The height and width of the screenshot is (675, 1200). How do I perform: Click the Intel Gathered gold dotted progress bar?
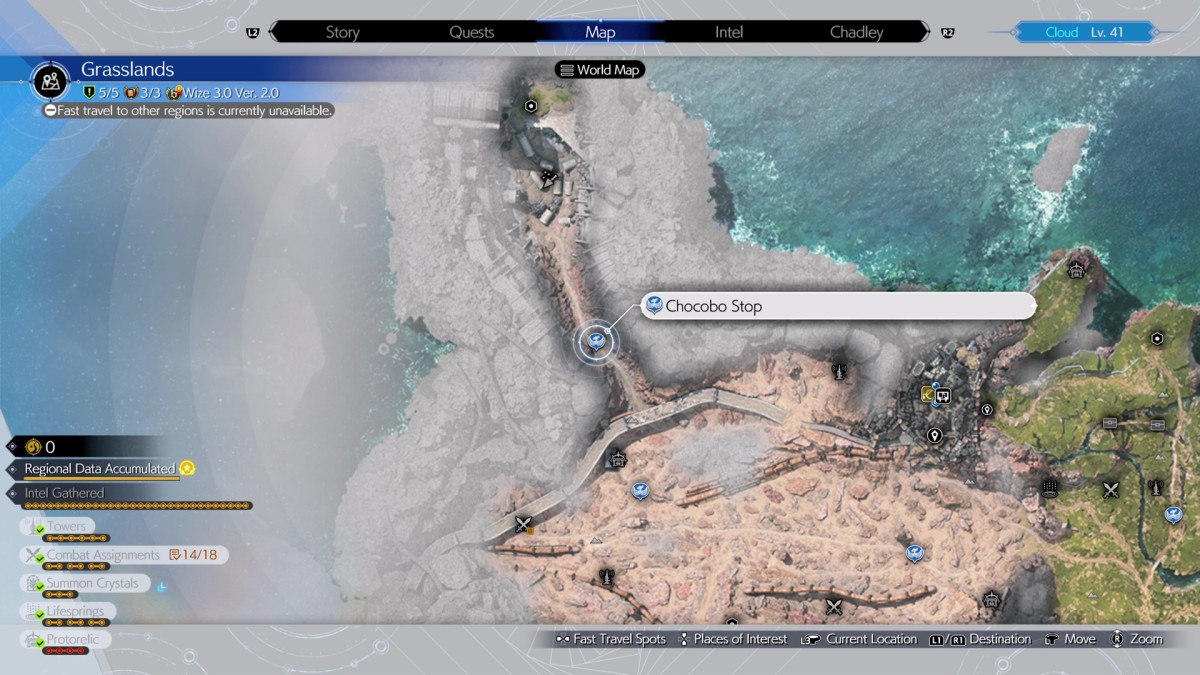click(137, 506)
